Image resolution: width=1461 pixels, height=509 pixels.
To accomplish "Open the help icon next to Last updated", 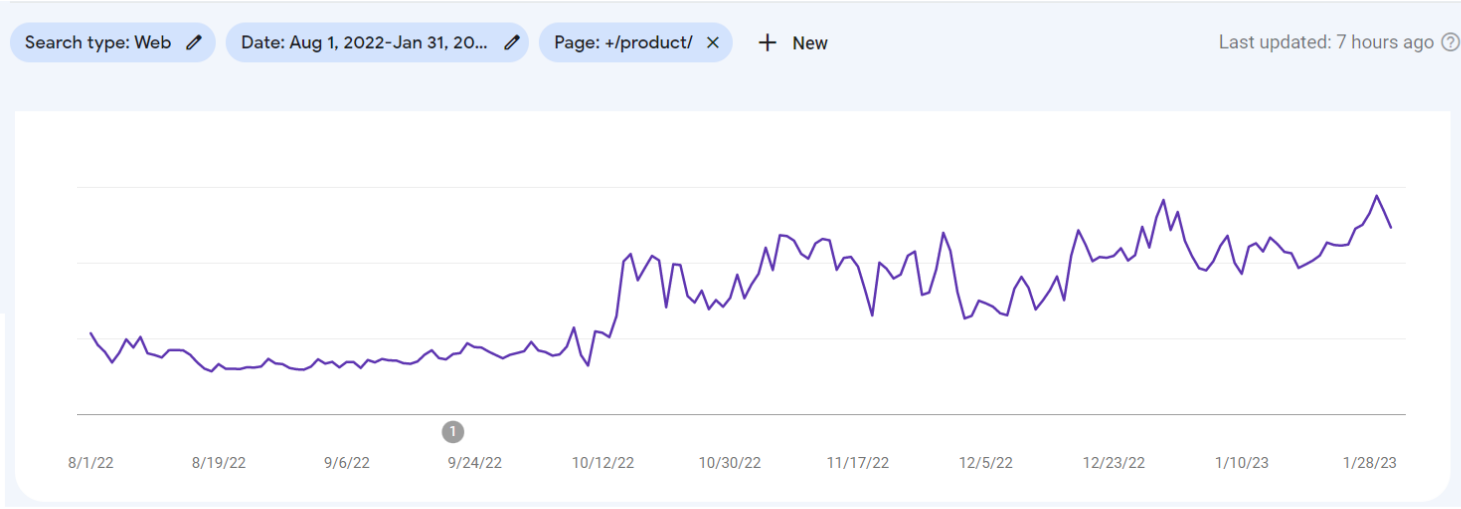I will pyautogui.click(x=1450, y=42).
